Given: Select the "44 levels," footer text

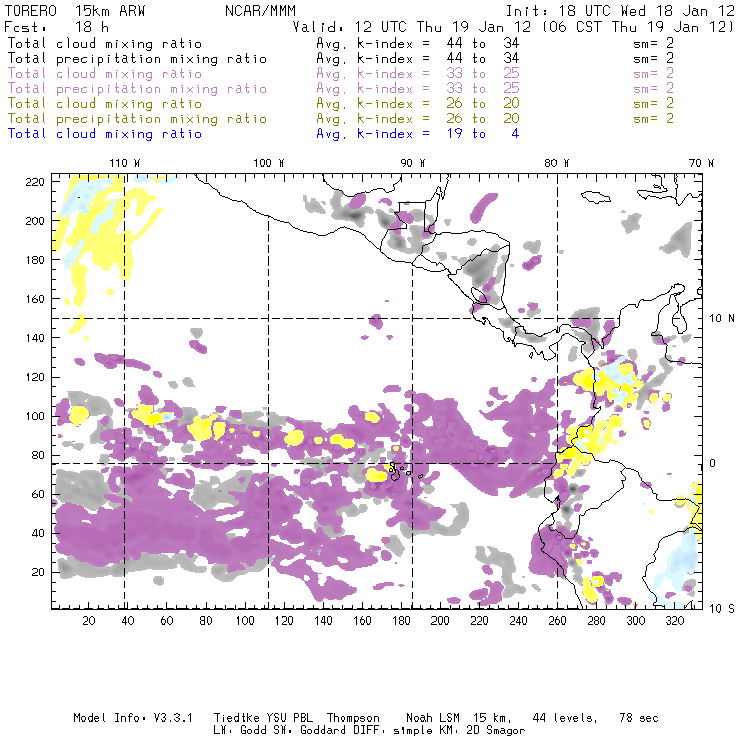Looking at the screenshot, I should click(565, 718).
